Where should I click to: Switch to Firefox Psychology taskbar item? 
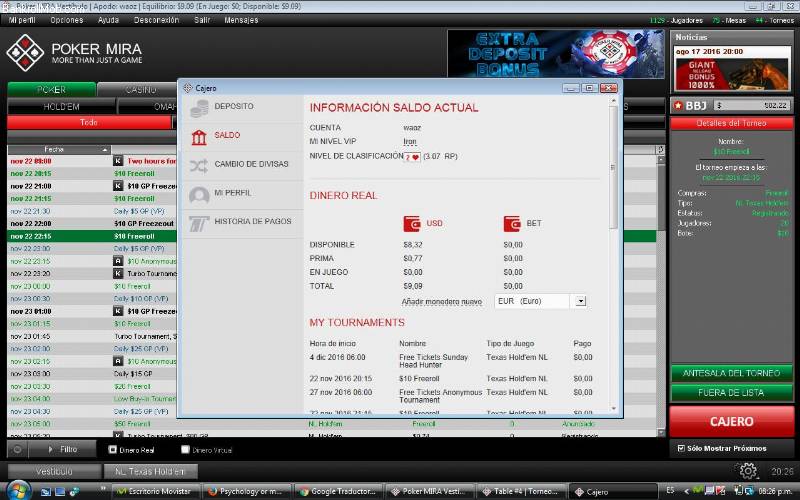tap(247, 491)
